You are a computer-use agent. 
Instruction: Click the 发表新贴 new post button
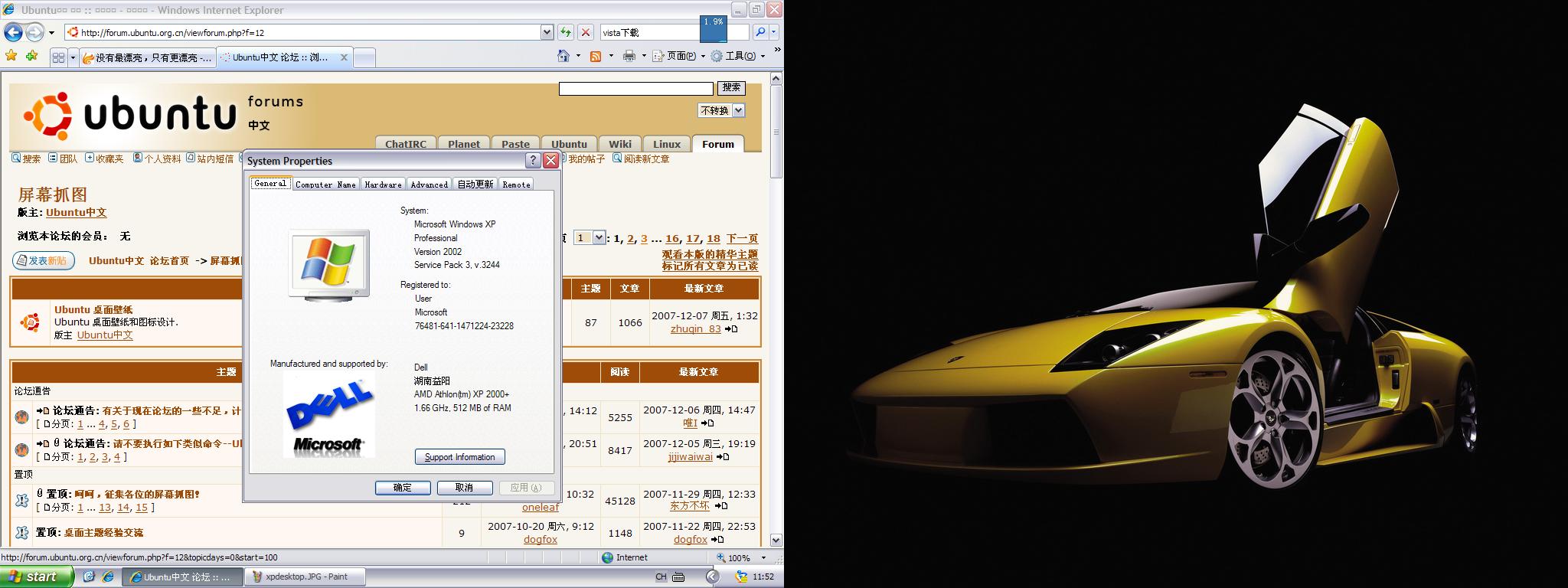[x=44, y=260]
